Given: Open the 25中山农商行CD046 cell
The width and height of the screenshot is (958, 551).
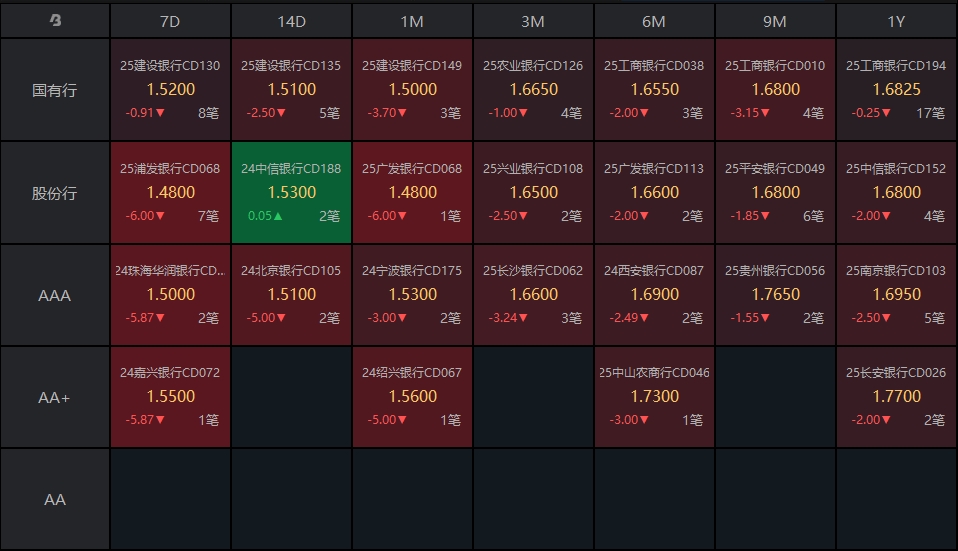Looking at the screenshot, I should pyautogui.click(x=654, y=397).
